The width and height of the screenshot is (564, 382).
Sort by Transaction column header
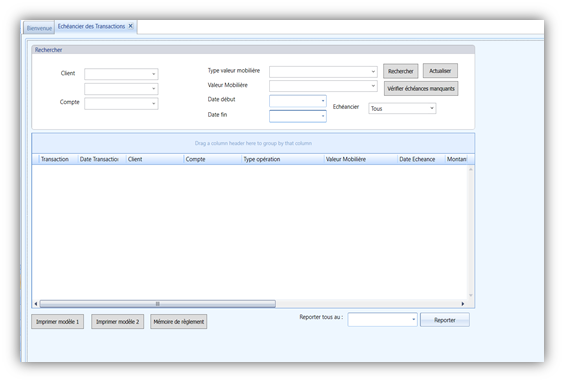[58, 159]
